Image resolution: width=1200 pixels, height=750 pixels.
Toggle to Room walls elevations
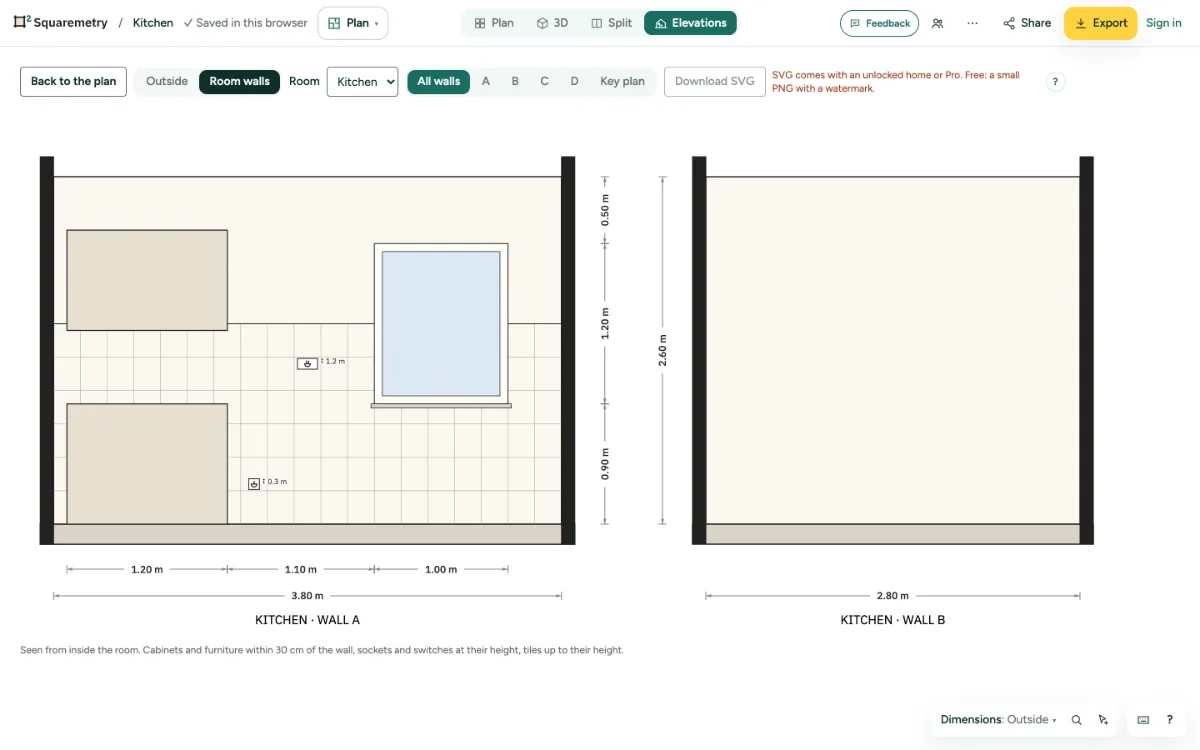coord(240,81)
